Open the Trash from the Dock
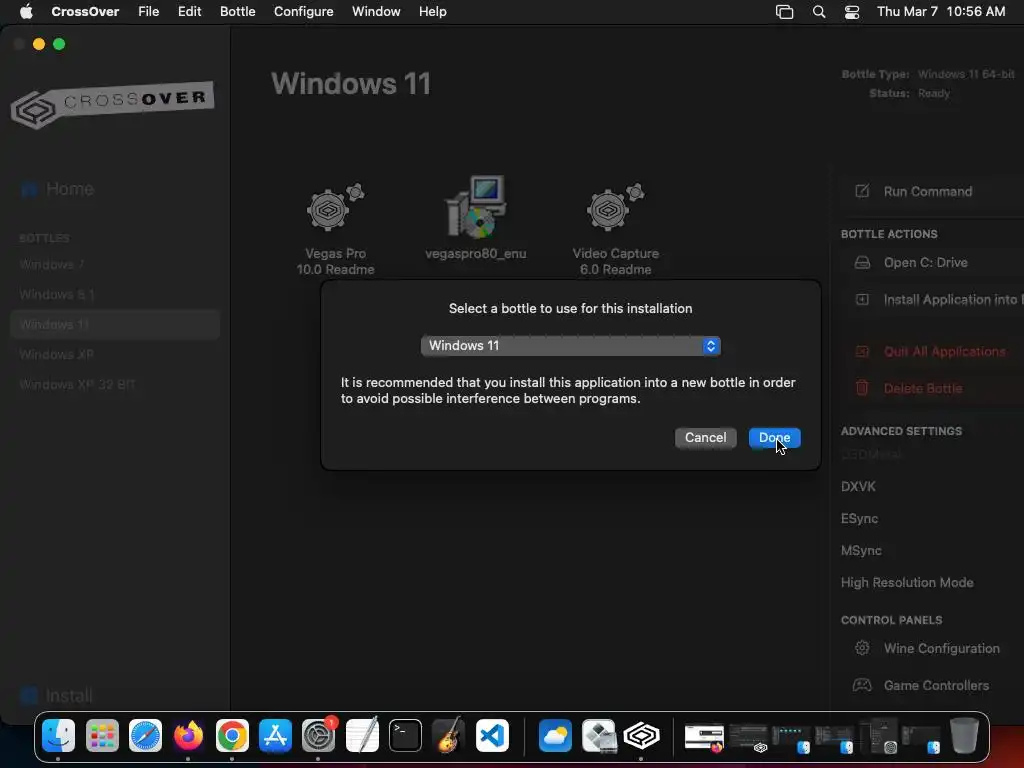 click(964, 736)
